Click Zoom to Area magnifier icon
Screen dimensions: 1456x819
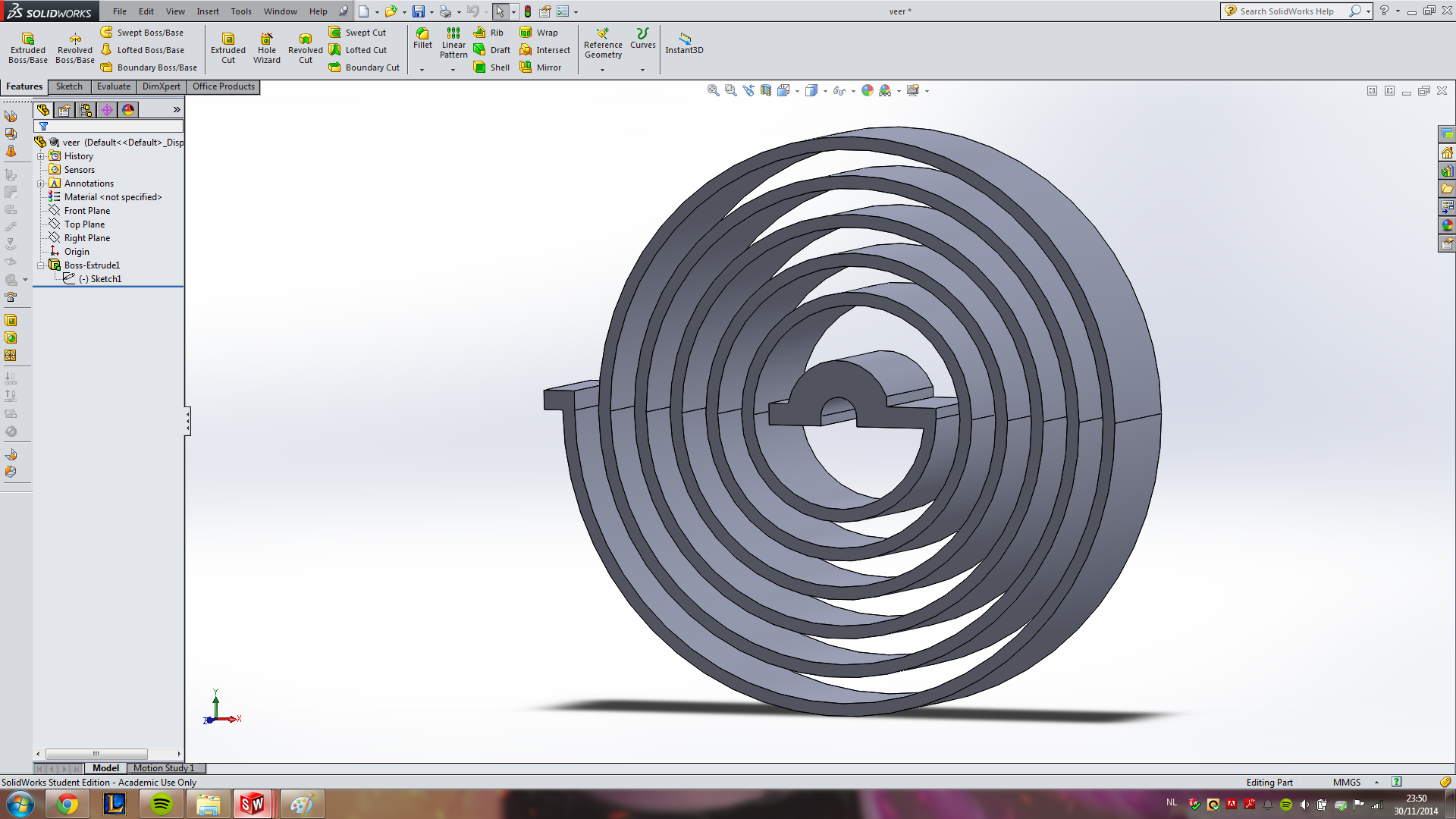click(x=730, y=91)
